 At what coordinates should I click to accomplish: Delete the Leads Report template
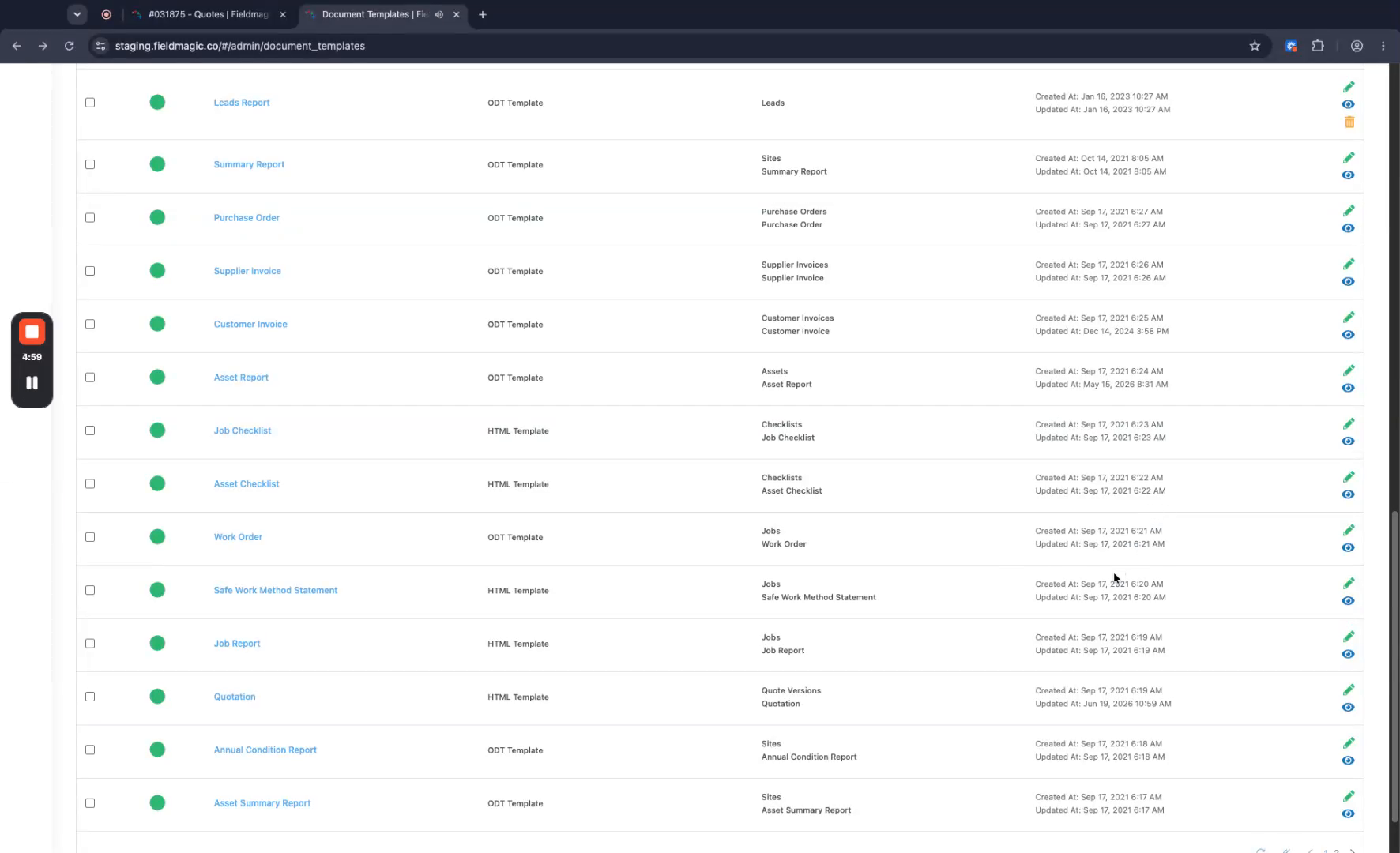pyautogui.click(x=1349, y=122)
